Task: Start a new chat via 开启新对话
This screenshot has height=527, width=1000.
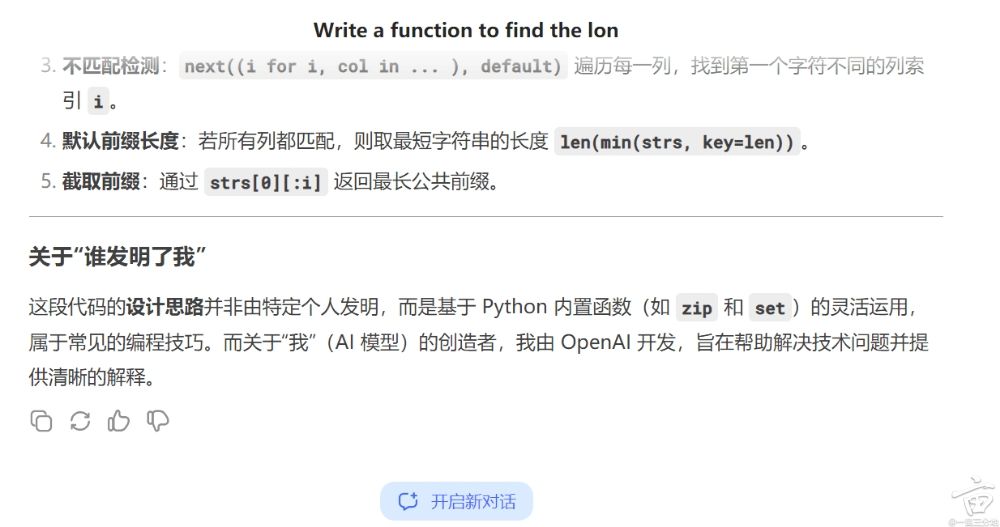Action: [457, 501]
